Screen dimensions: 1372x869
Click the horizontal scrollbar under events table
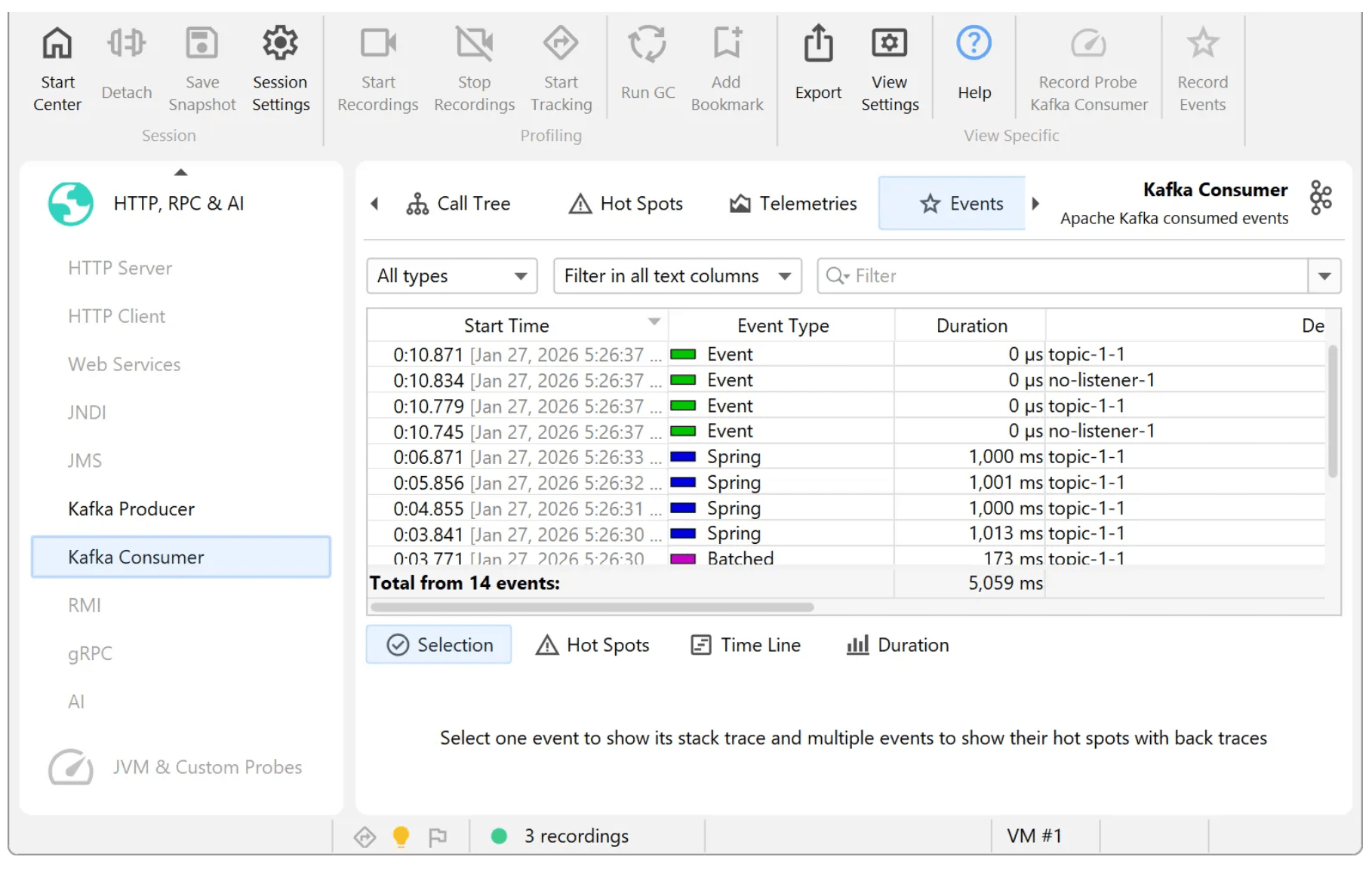click(x=592, y=607)
